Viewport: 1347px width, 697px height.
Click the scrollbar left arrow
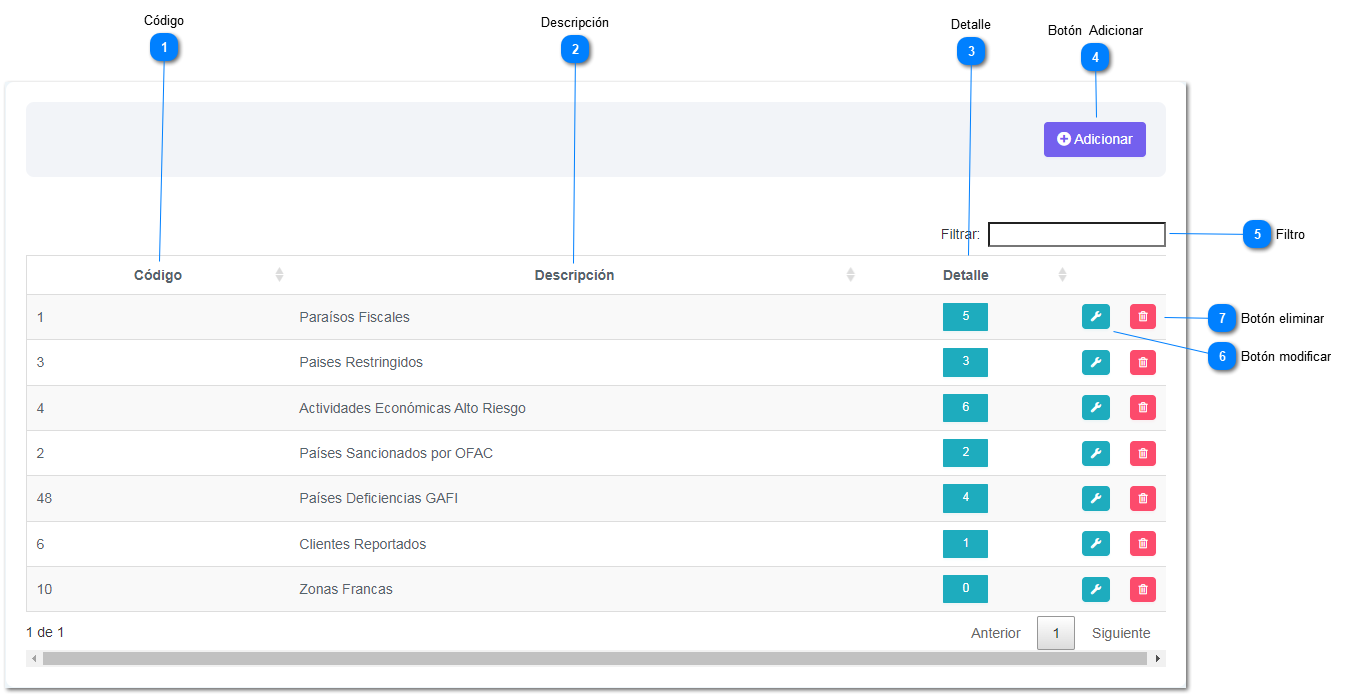coord(34,659)
